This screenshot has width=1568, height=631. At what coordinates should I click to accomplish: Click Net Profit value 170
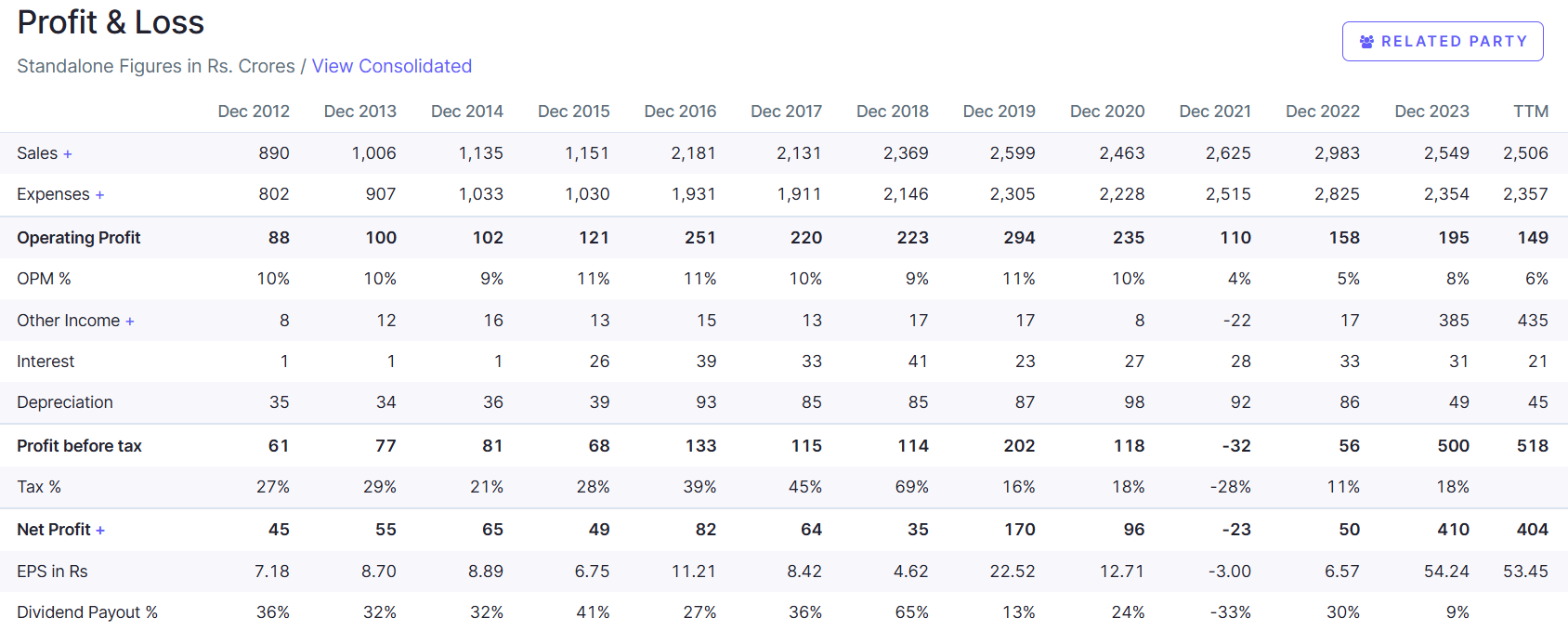click(x=1020, y=530)
